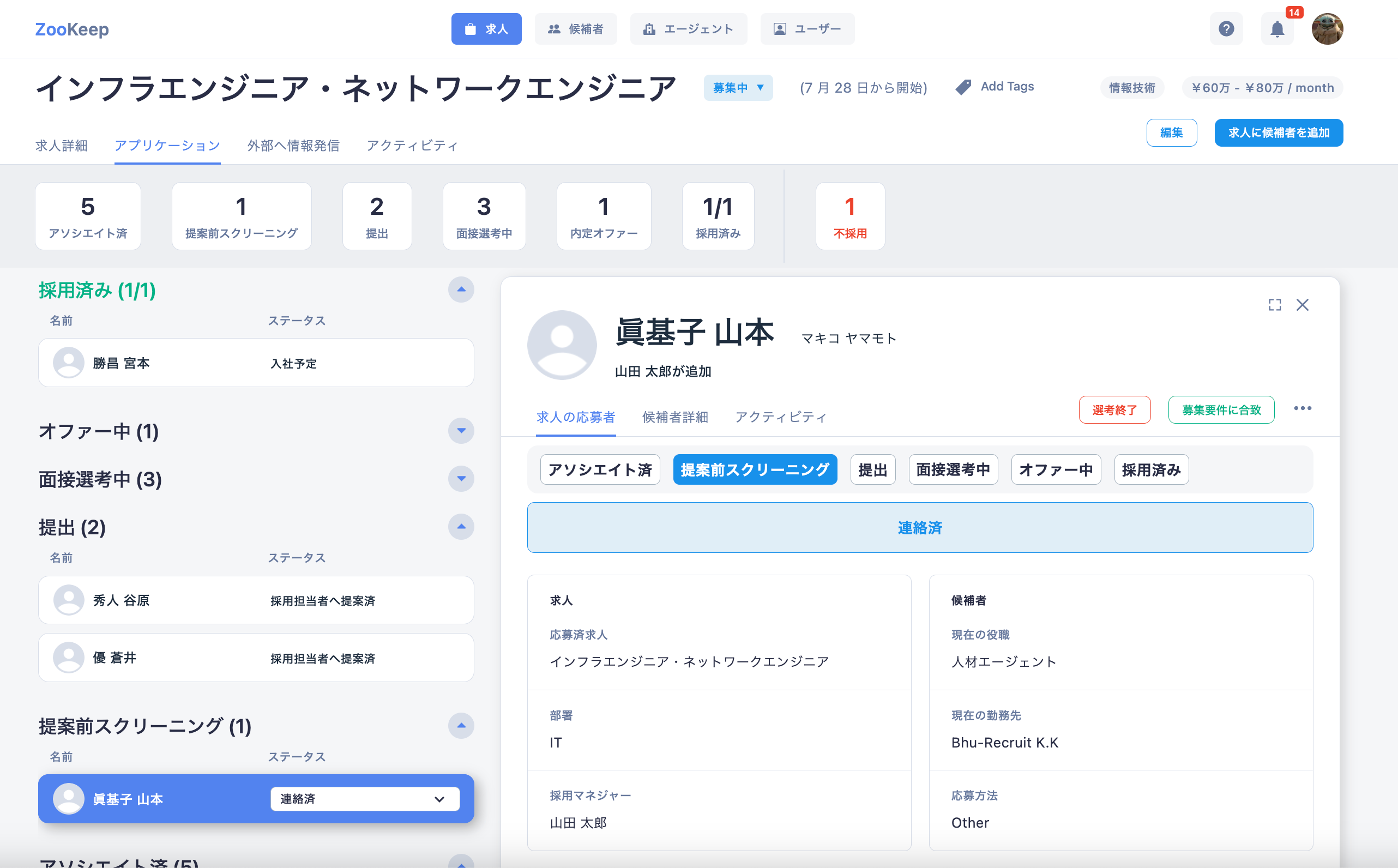This screenshot has width=1398, height=868.
Task: Click the 求人に候補者を追加 button
Action: coord(1278,132)
